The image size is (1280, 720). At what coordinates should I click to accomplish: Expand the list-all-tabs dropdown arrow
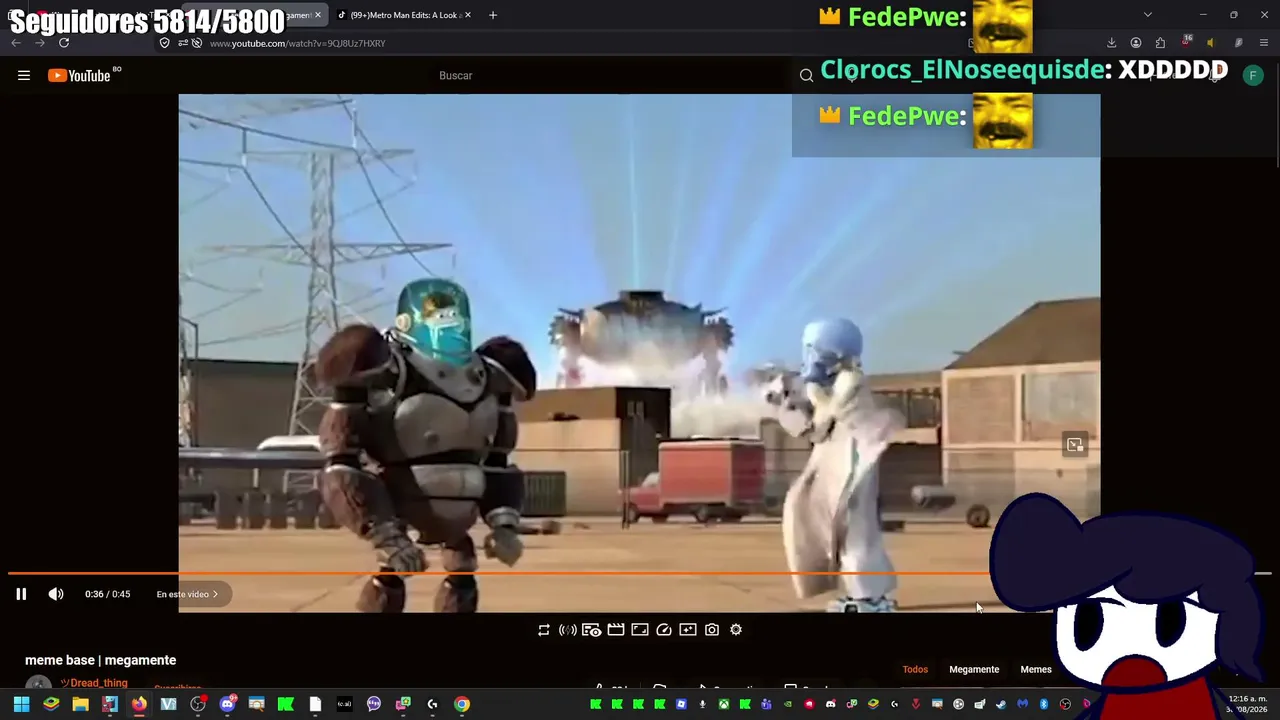pos(1148,15)
